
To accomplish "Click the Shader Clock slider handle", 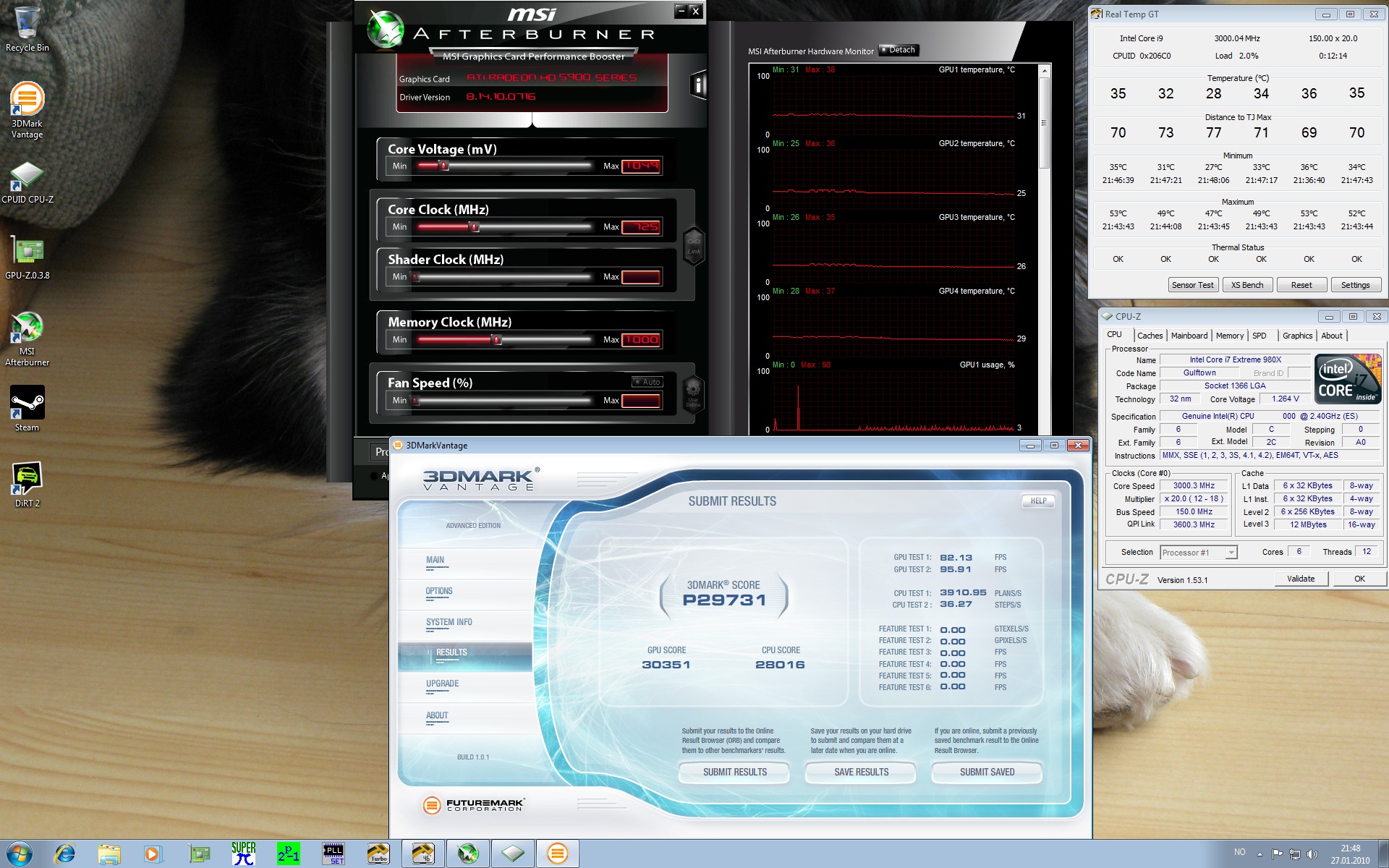I will pyautogui.click(x=415, y=277).
